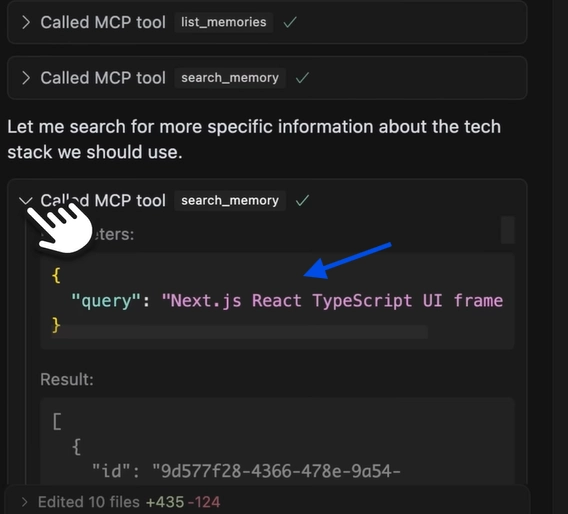Click the vertical scrollbar thumb beside Parameters
The image size is (568, 514).
[x=508, y=230]
